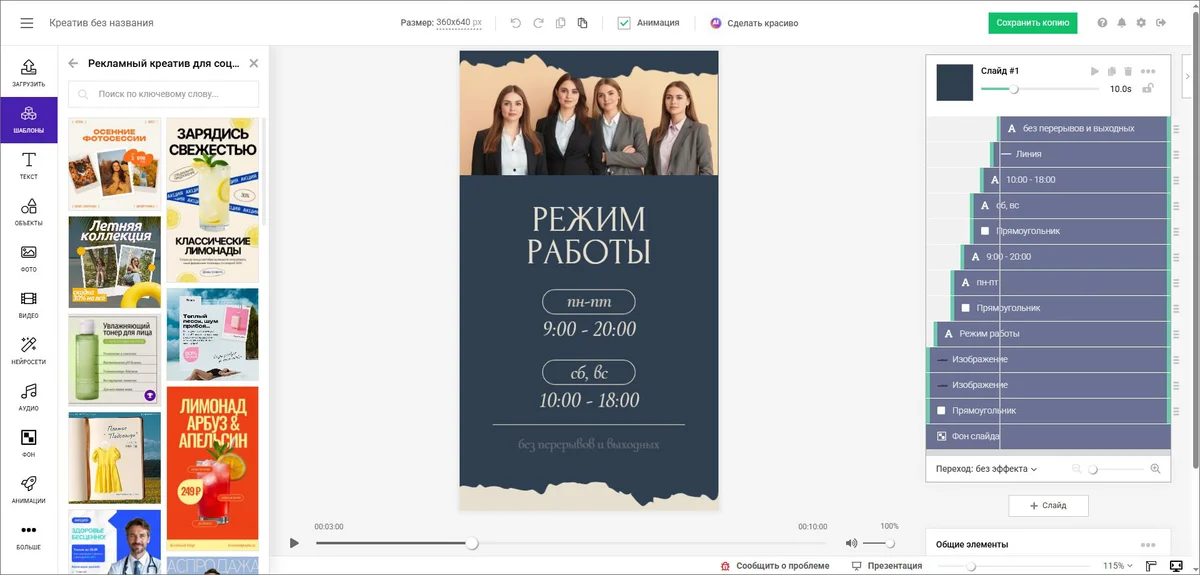The image size is (1200, 575).
Task: Open the Фон background panel
Action: [28, 443]
